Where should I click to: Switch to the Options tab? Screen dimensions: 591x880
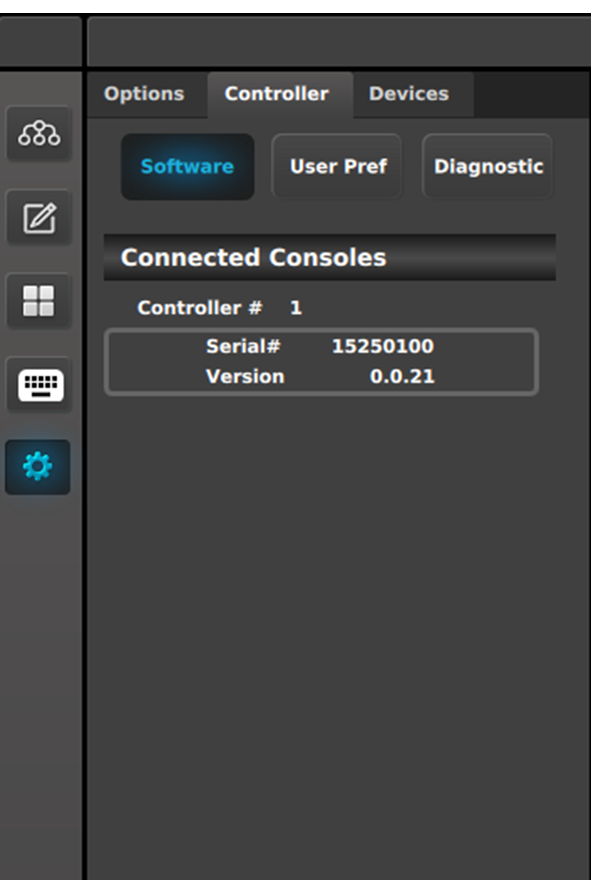(144, 94)
